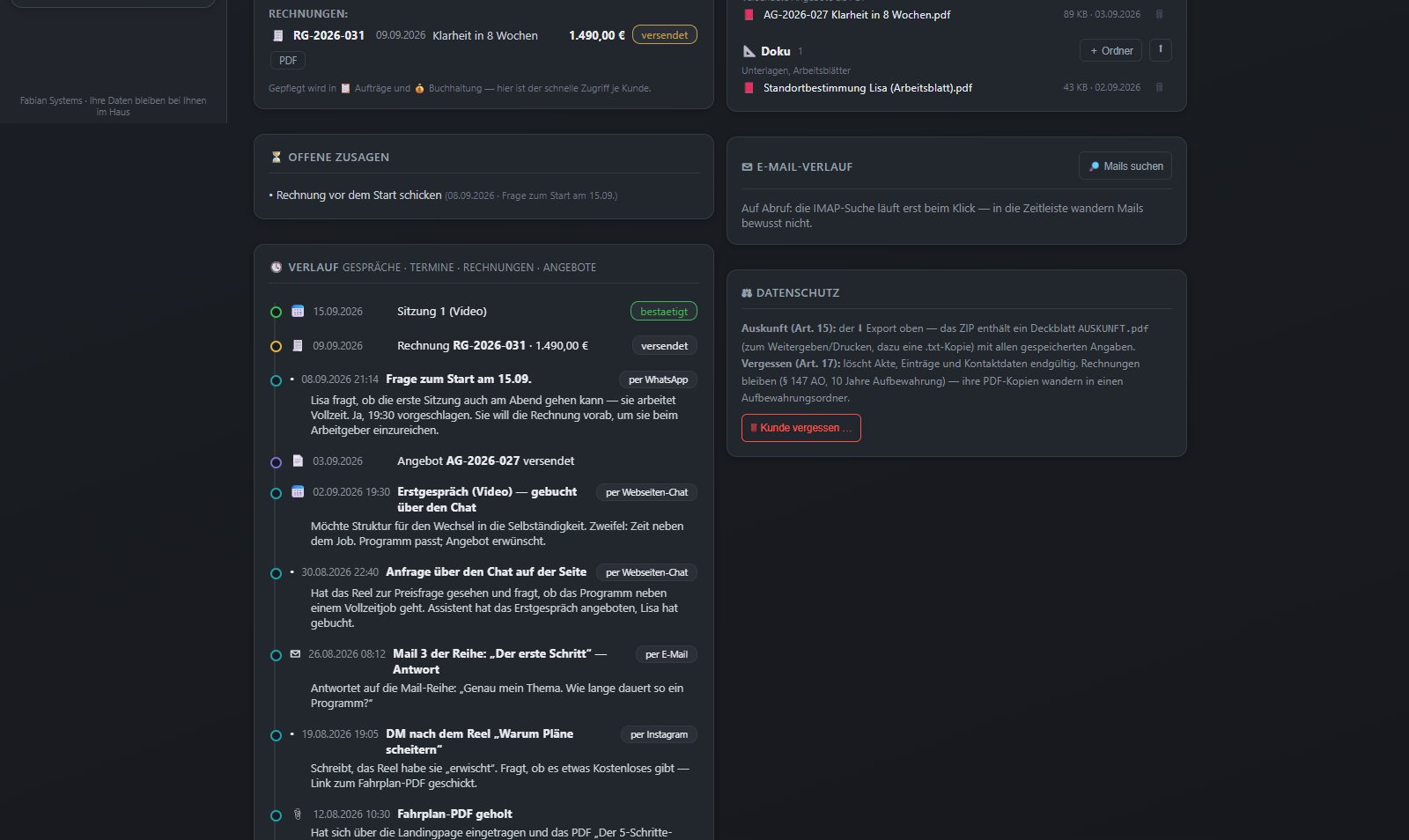Click purple timeline marker of Angebot 03.09.2026
Screen dimensions: 1409x840
[276, 462]
